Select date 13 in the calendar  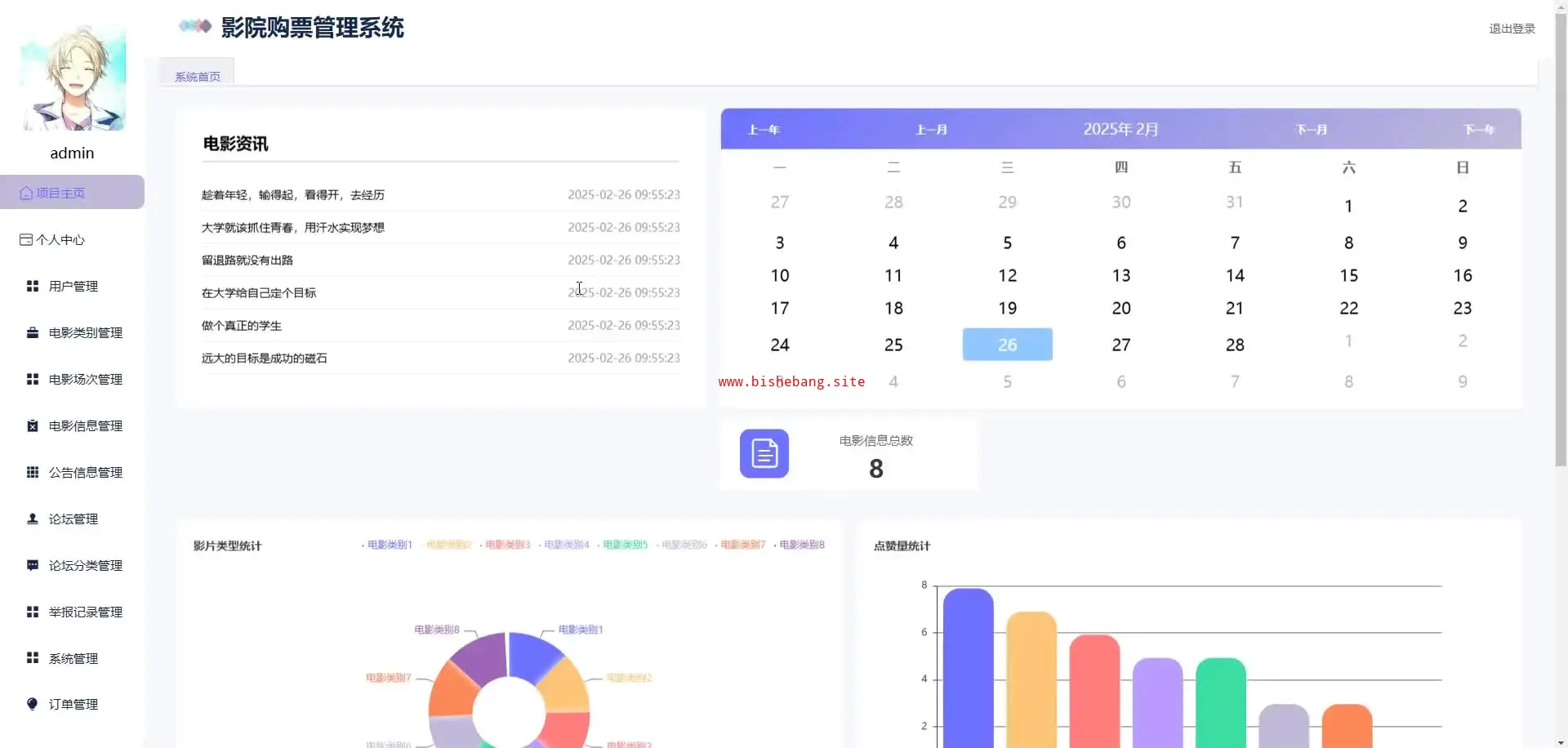click(1121, 276)
